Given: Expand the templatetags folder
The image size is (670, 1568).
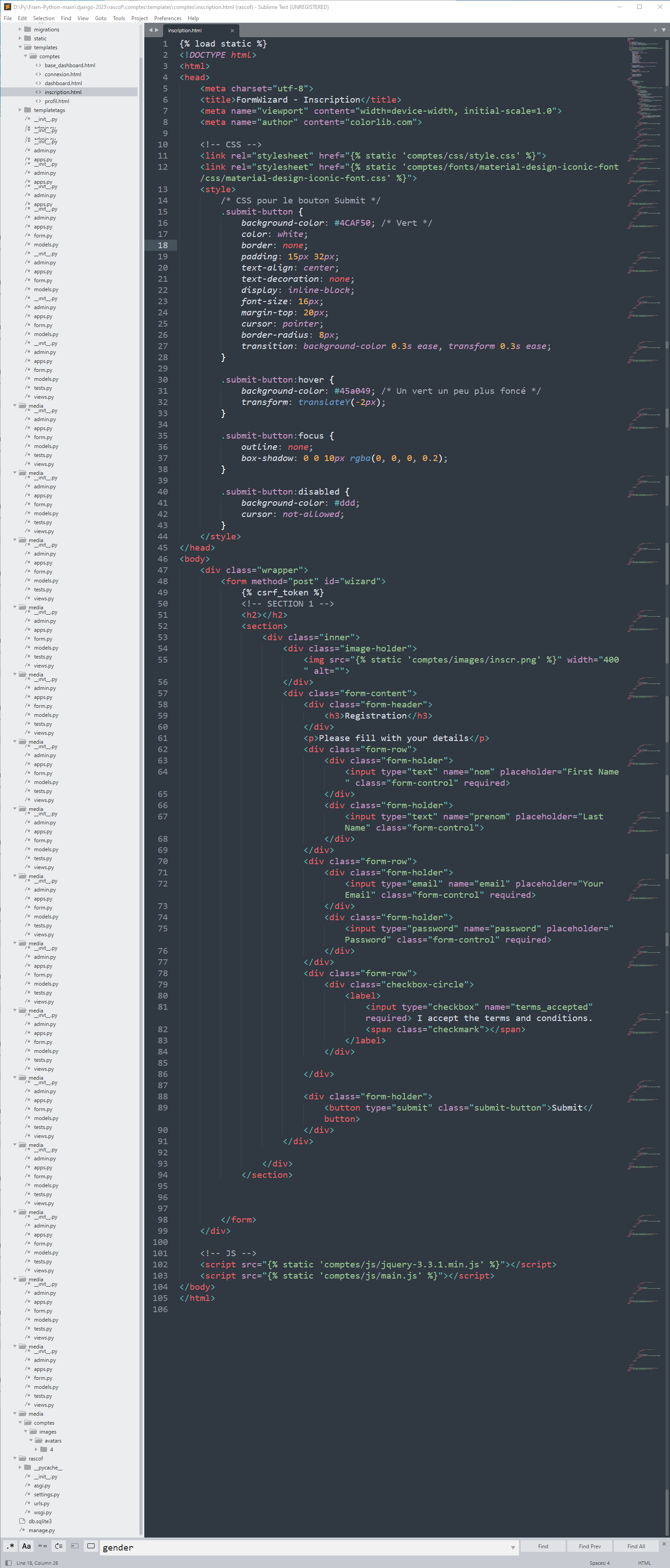Looking at the screenshot, I should tap(20, 110).
